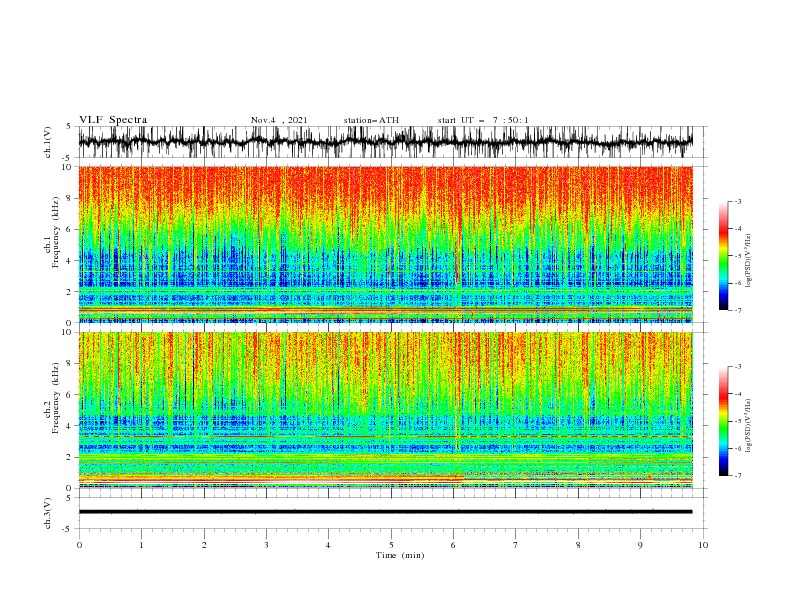Click the color scale bar beside ch.2 spectrogram
Screen dimensions: 792x612
(723, 421)
